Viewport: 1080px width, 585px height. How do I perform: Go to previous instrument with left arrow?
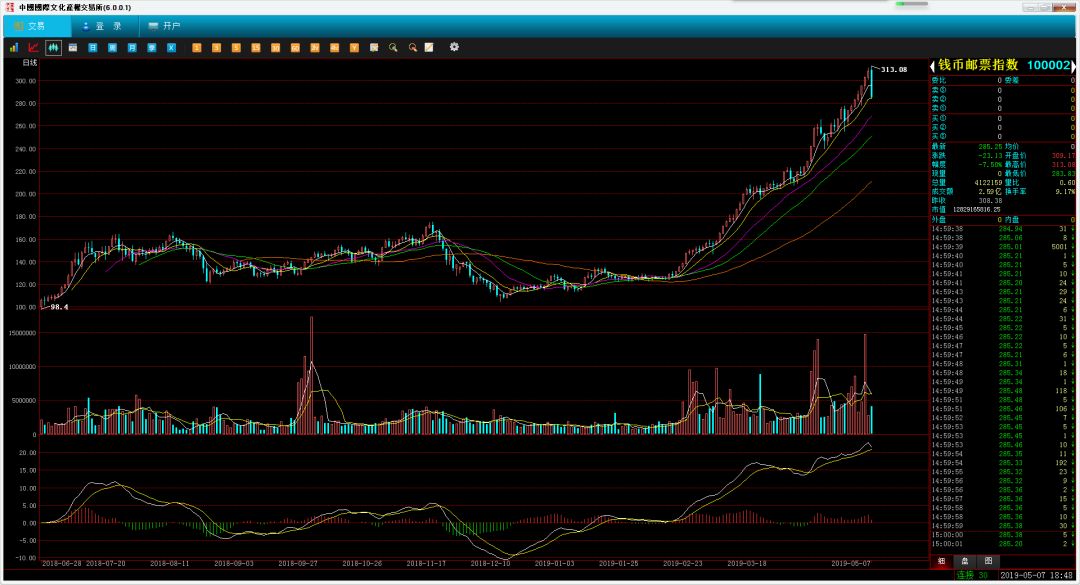[x=933, y=65]
